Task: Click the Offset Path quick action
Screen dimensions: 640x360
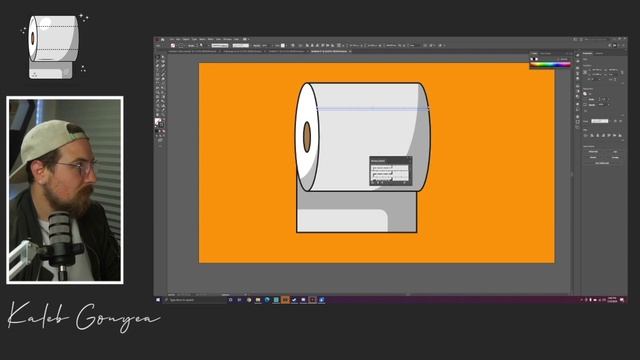Action: (593, 151)
